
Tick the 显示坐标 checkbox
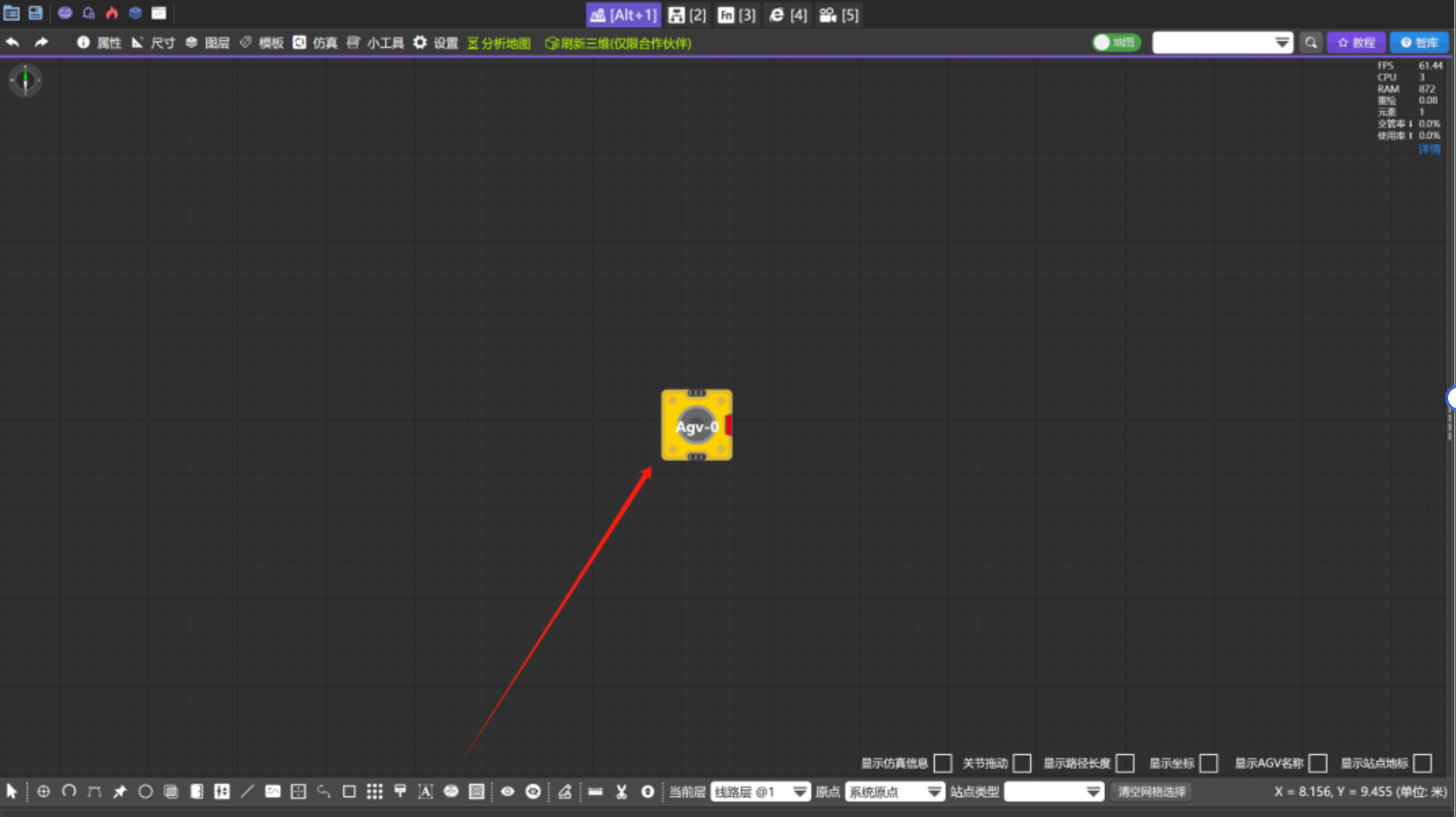click(x=1209, y=764)
